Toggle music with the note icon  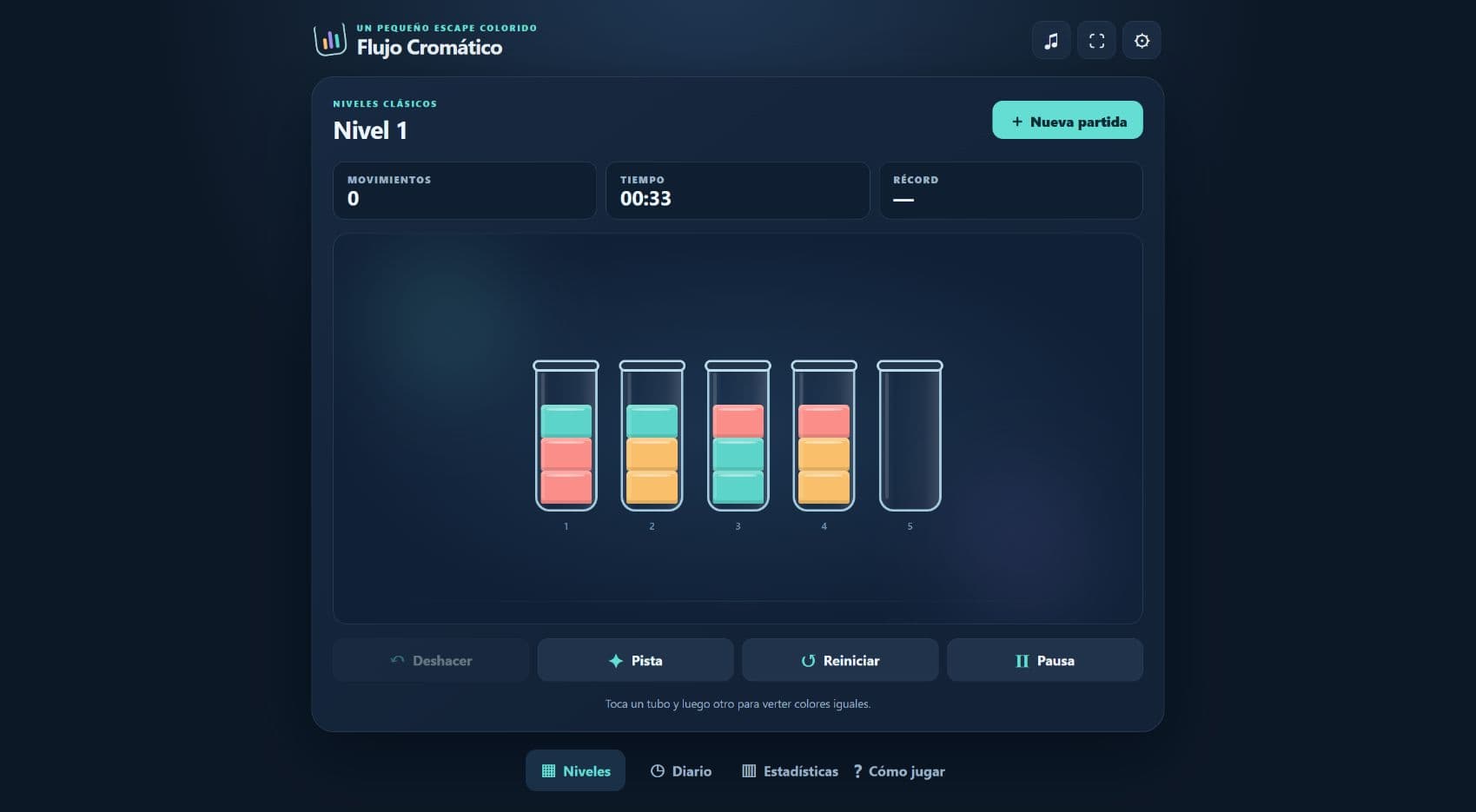(1051, 41)
